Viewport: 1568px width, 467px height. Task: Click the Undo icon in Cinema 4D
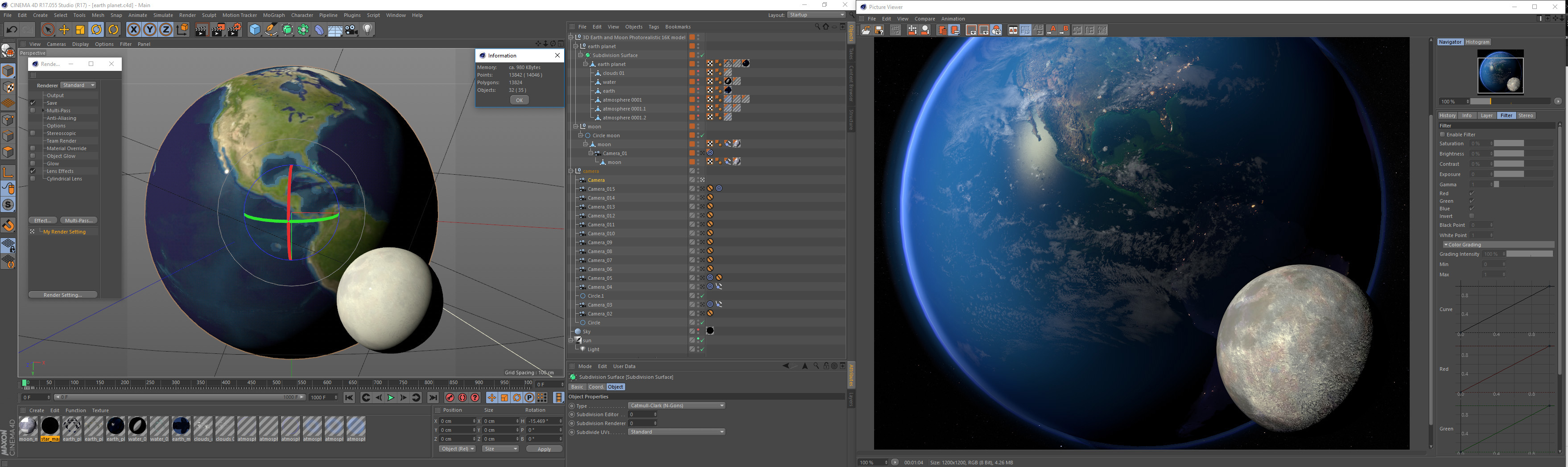point(11,29)
